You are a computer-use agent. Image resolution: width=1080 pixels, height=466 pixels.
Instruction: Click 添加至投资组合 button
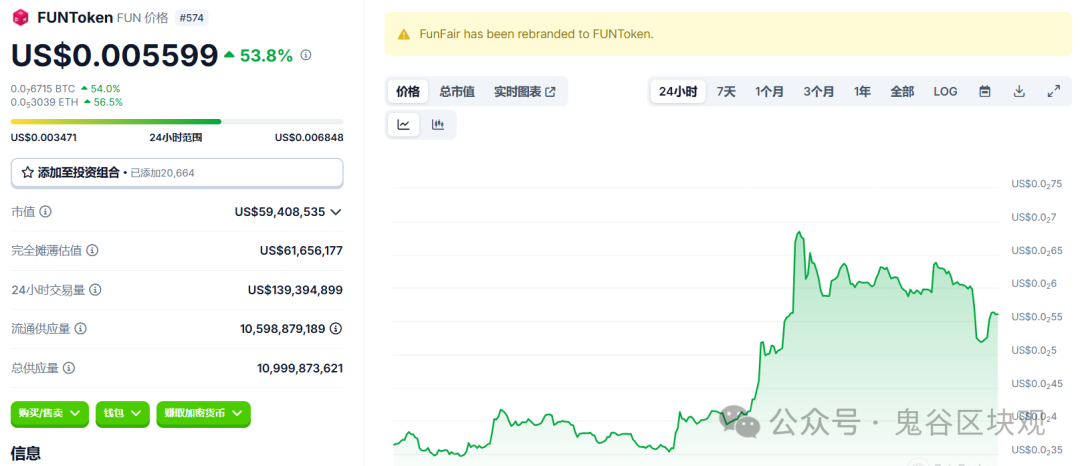click(177, 173)
